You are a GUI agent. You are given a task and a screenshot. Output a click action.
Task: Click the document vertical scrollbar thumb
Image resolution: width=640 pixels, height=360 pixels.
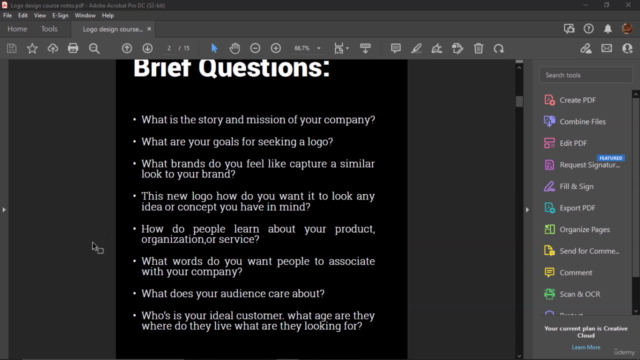tap(519, 101)
